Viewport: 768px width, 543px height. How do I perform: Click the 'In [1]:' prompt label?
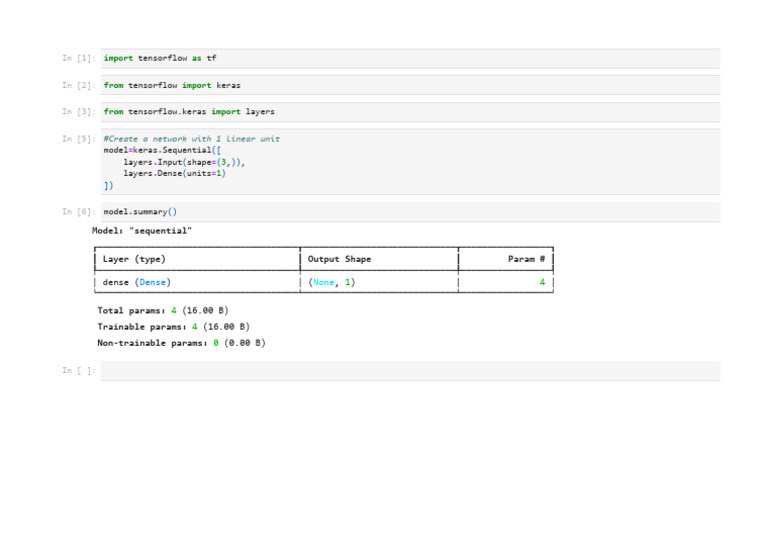pyautogui.click(x=78, y=58)
